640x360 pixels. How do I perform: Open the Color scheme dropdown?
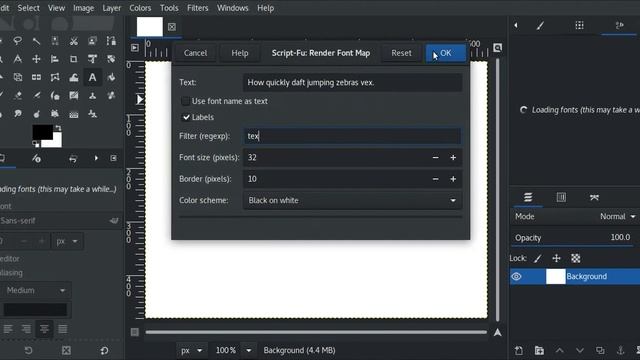point(353,200)
